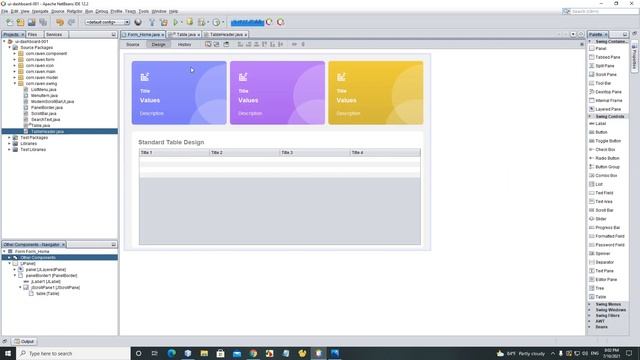Pick Progress Bar from the Palette

[x=608, y=227]
